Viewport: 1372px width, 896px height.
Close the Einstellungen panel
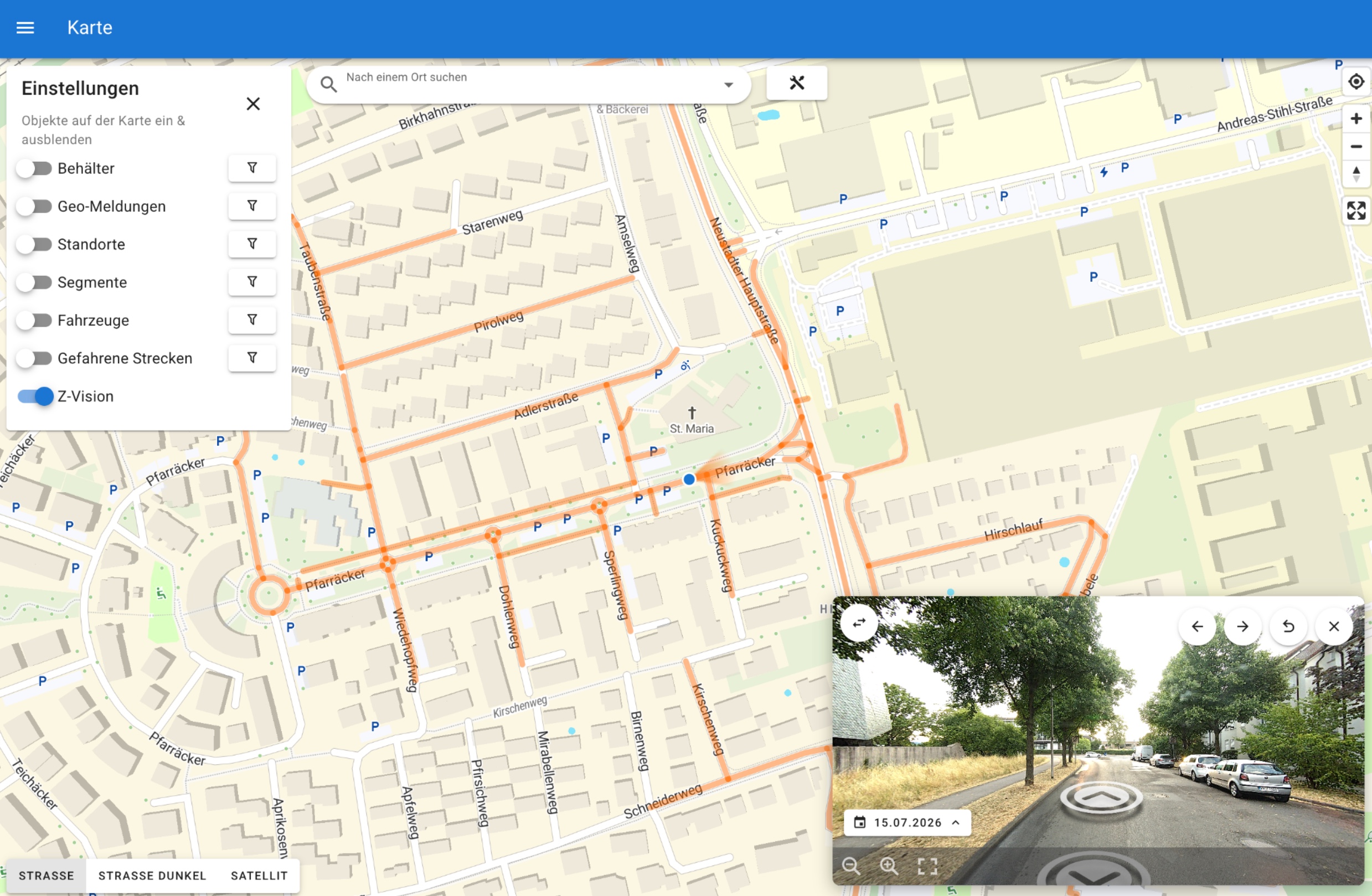tap(253, 104)
